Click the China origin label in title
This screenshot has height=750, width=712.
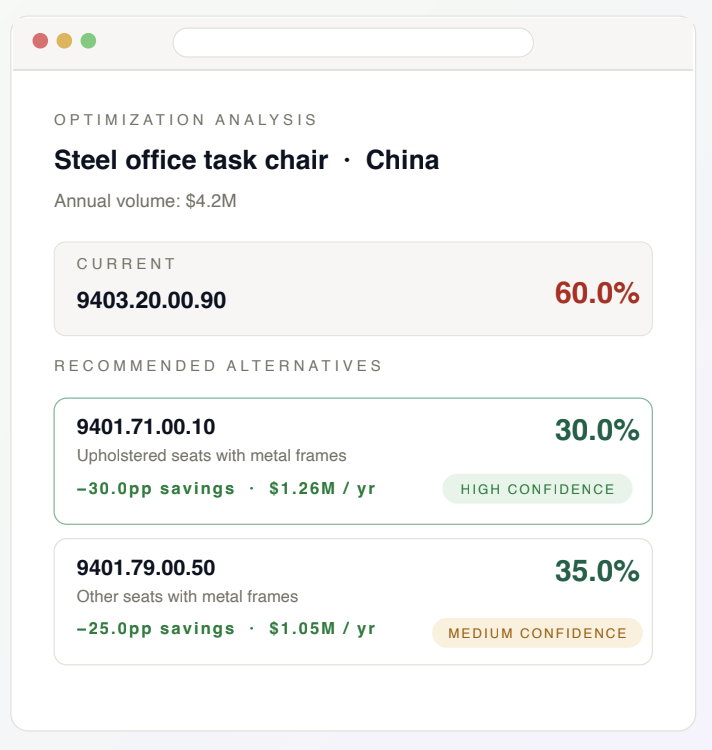[x=402, y=160]
